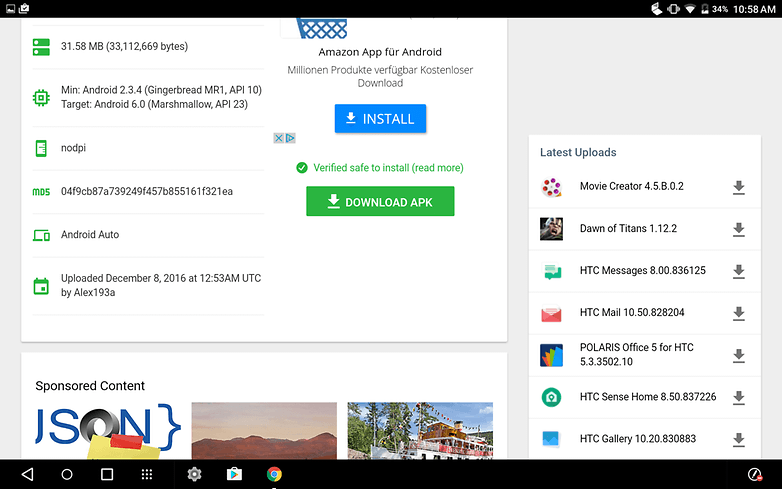Select the MD5 hash 04f9cb87a739249f457b855161f321ea
The image size is (782, 489).
pyautogui.click(x=147, y=191)
